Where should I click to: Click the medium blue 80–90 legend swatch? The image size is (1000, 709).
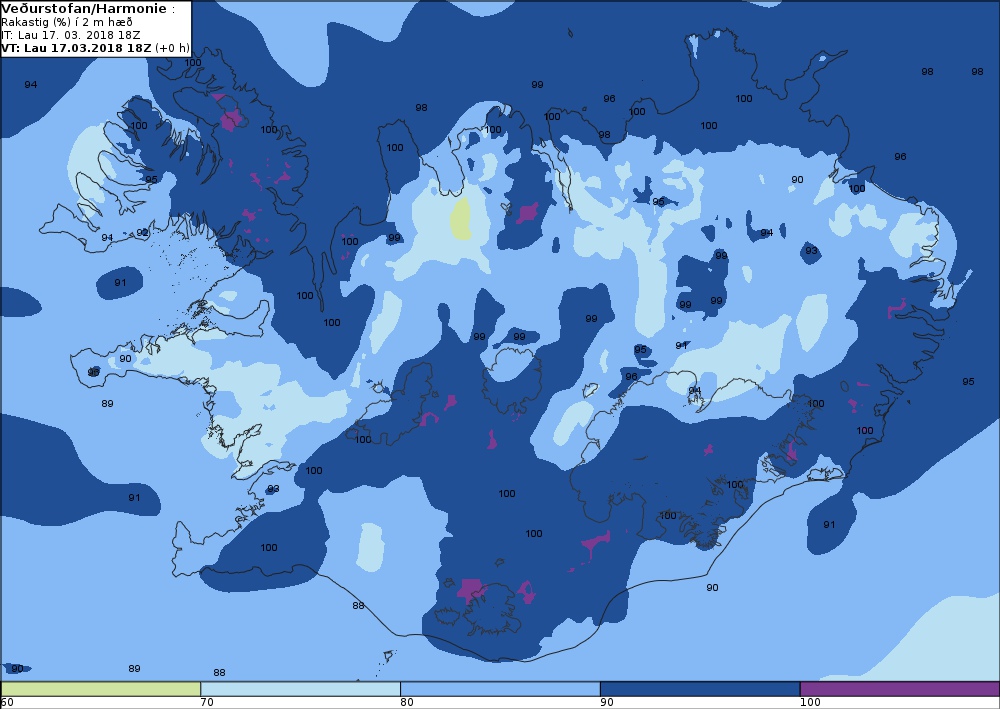(500, 689)
